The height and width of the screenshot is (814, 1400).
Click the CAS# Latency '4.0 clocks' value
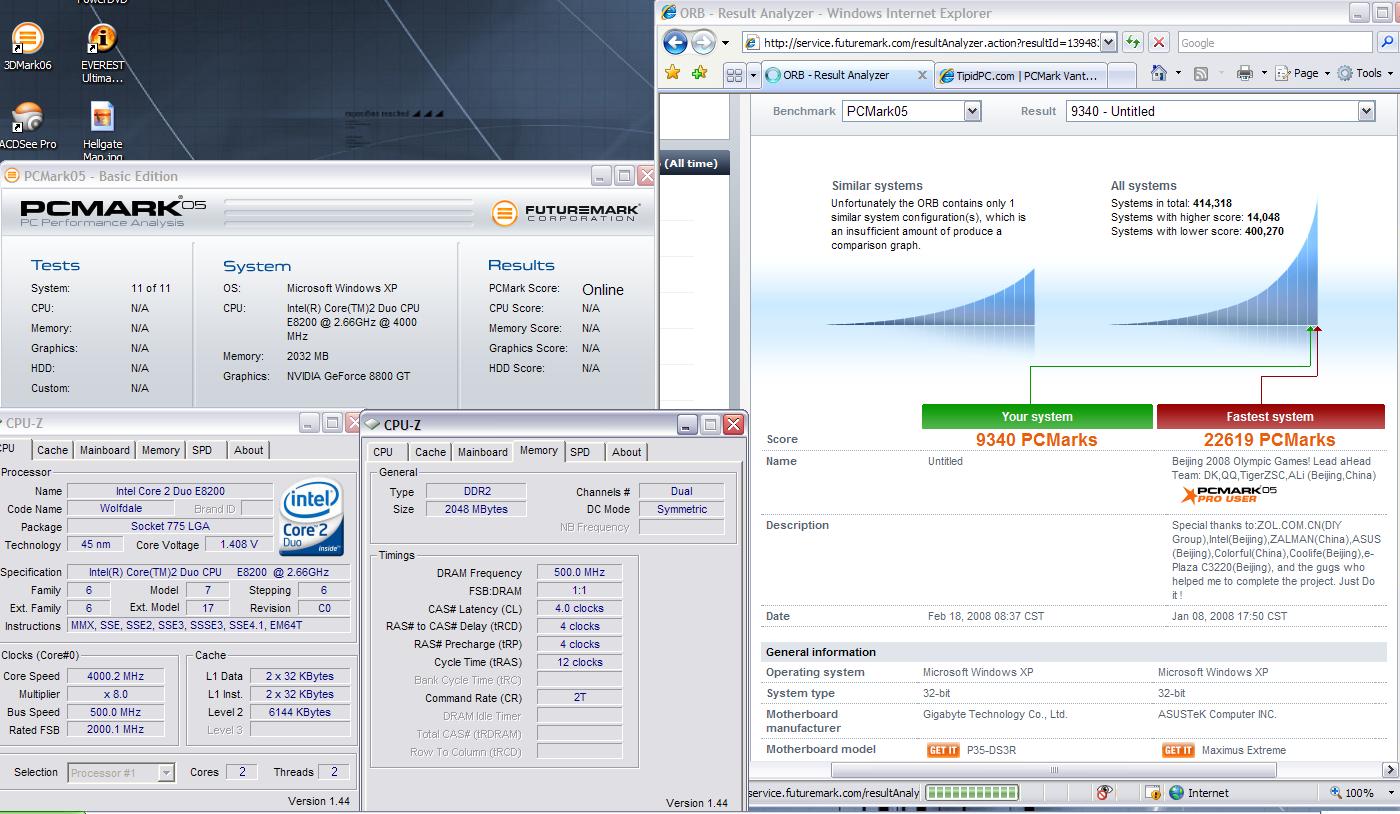580,608
